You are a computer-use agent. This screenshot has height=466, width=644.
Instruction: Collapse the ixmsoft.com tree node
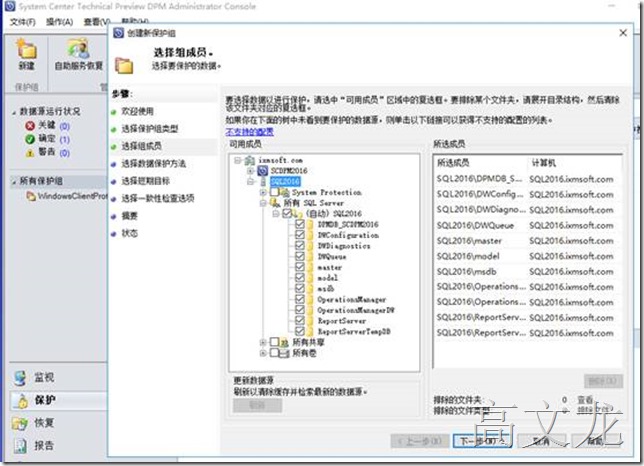point(238,160)
